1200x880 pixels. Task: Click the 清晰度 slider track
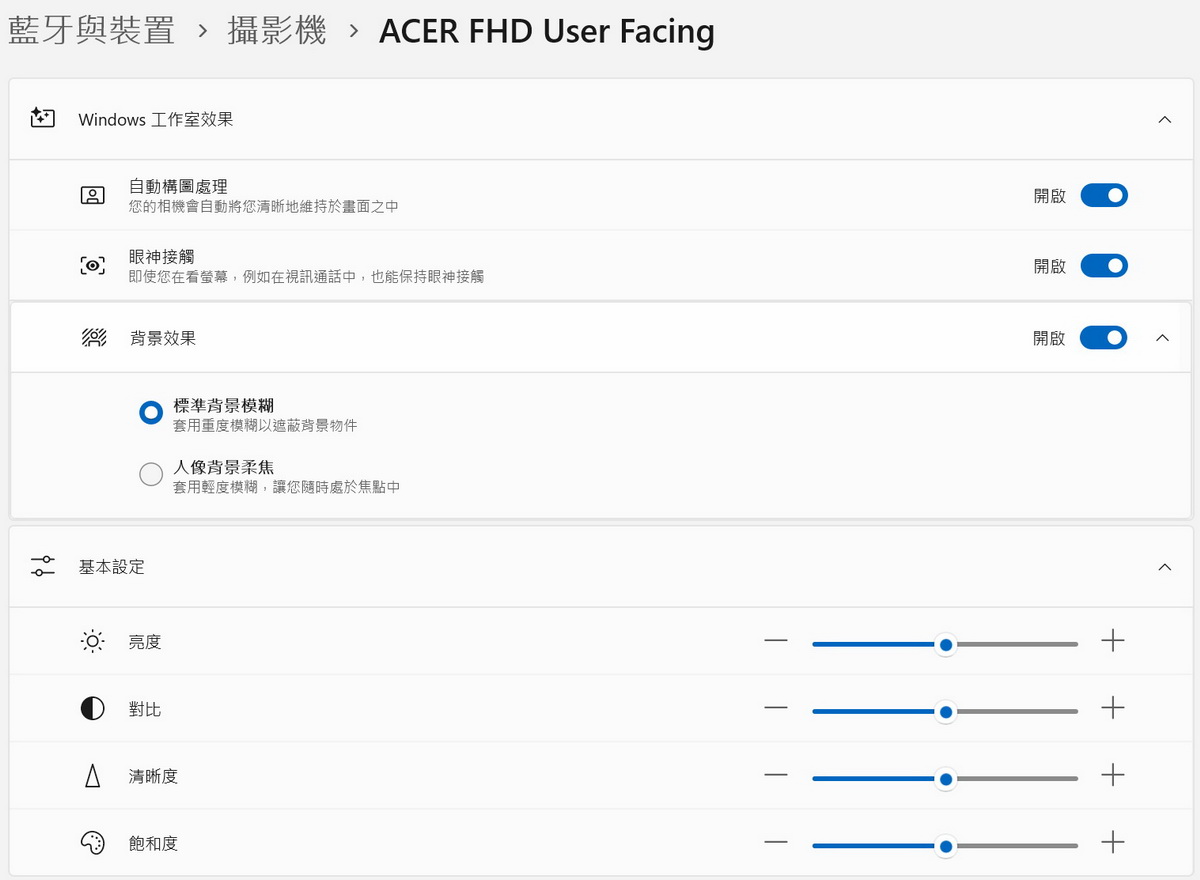coord(1010,779)
